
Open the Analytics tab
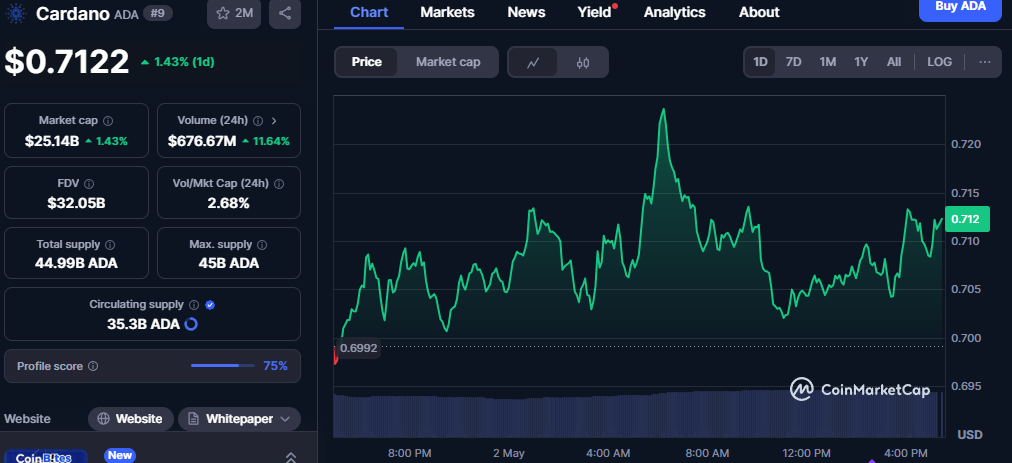pos(674,12)
